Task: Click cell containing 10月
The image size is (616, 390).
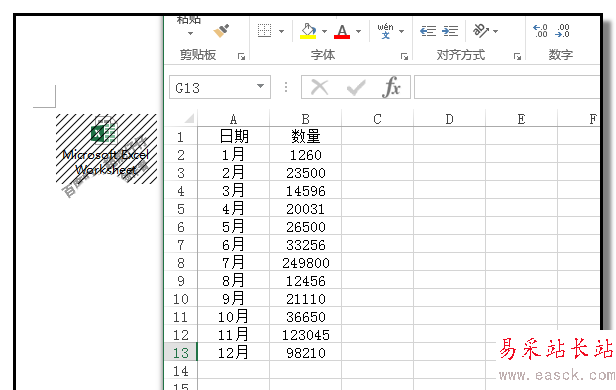Action: pos(233,317)
